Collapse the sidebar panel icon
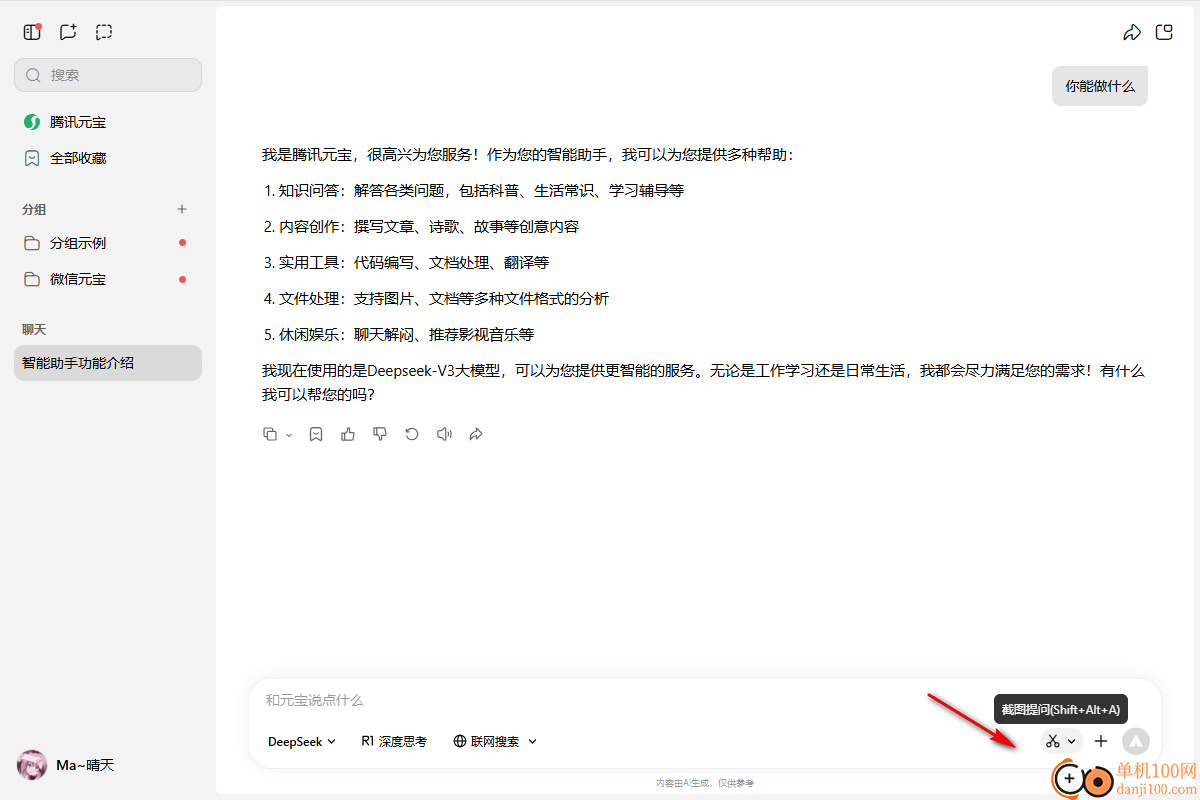Image resolution: width=1200 pixels, height=800 pixels. point(32,32)
